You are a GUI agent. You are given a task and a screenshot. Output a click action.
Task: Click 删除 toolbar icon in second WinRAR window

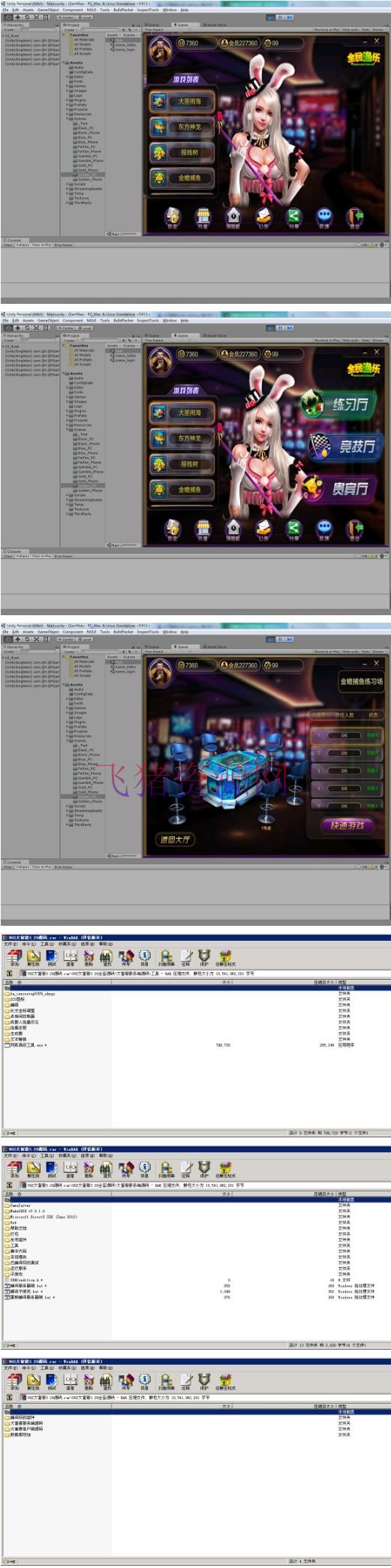[x=89, y=1170]
